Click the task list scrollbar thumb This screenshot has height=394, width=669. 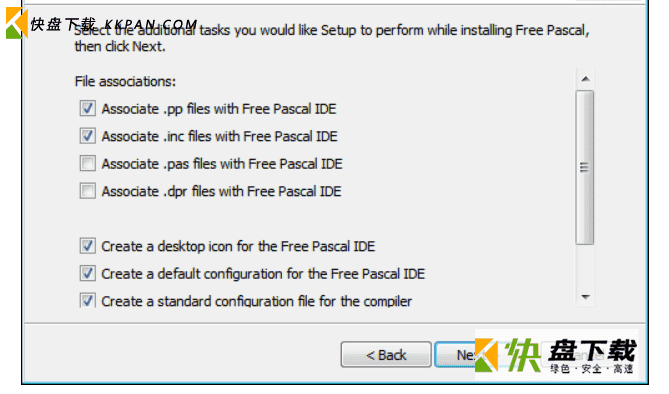(585, 167)
